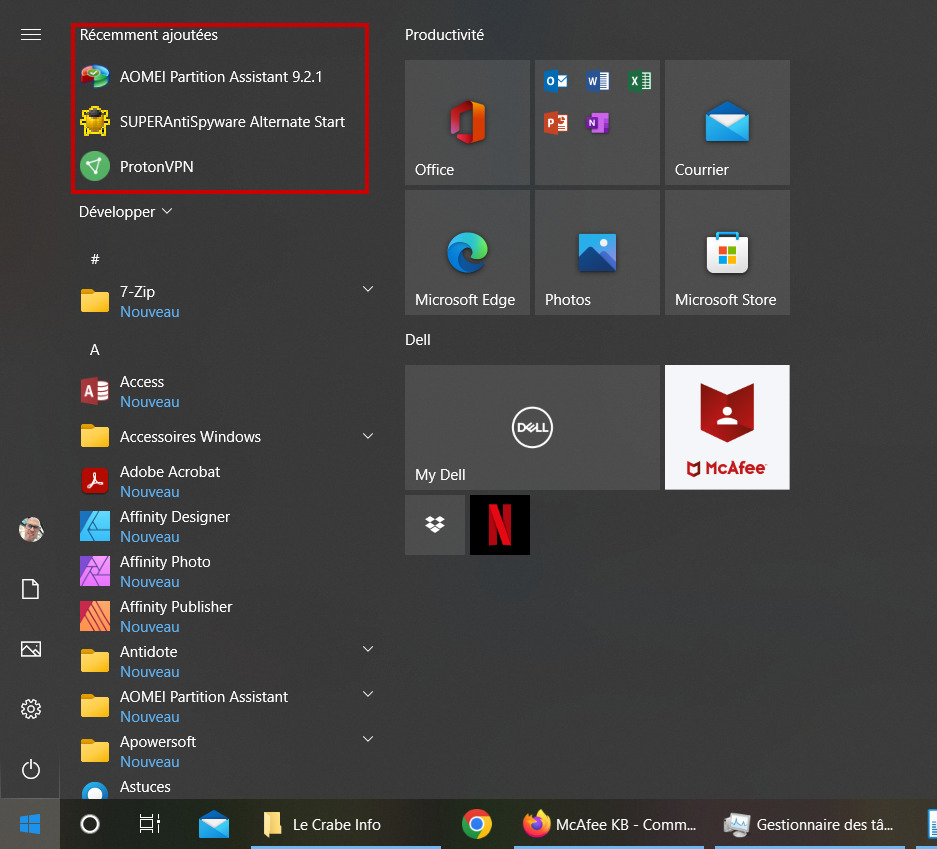Open the Microsoft Store tile
This screenshot has height=849, width=937.
[x=727, y=252]
